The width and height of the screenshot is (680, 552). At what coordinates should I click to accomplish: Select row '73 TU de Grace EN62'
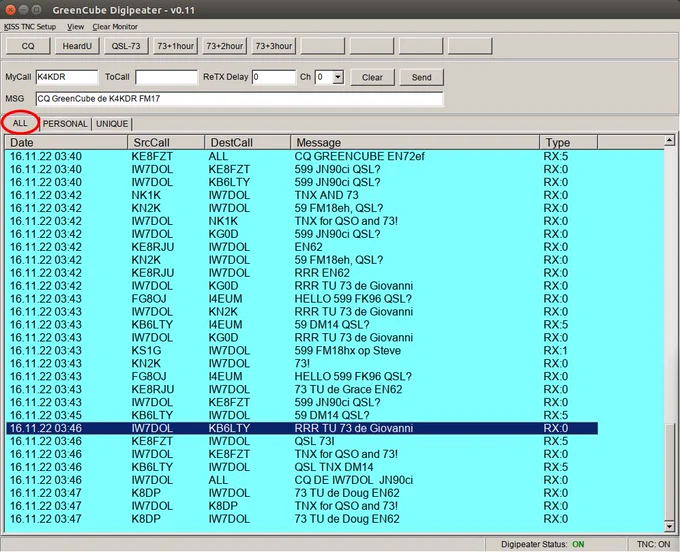pos(302,389)
